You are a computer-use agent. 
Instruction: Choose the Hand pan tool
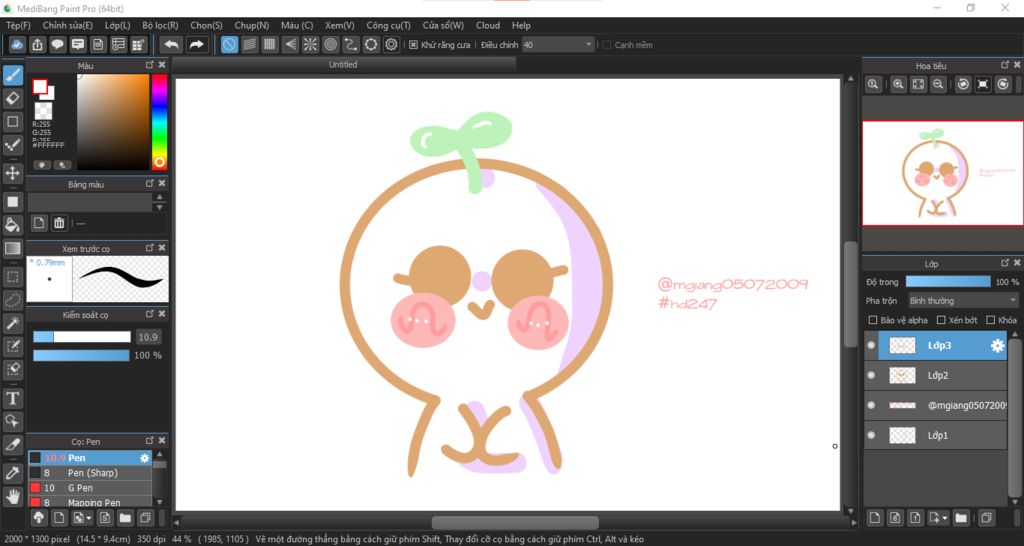coord(12,497)
